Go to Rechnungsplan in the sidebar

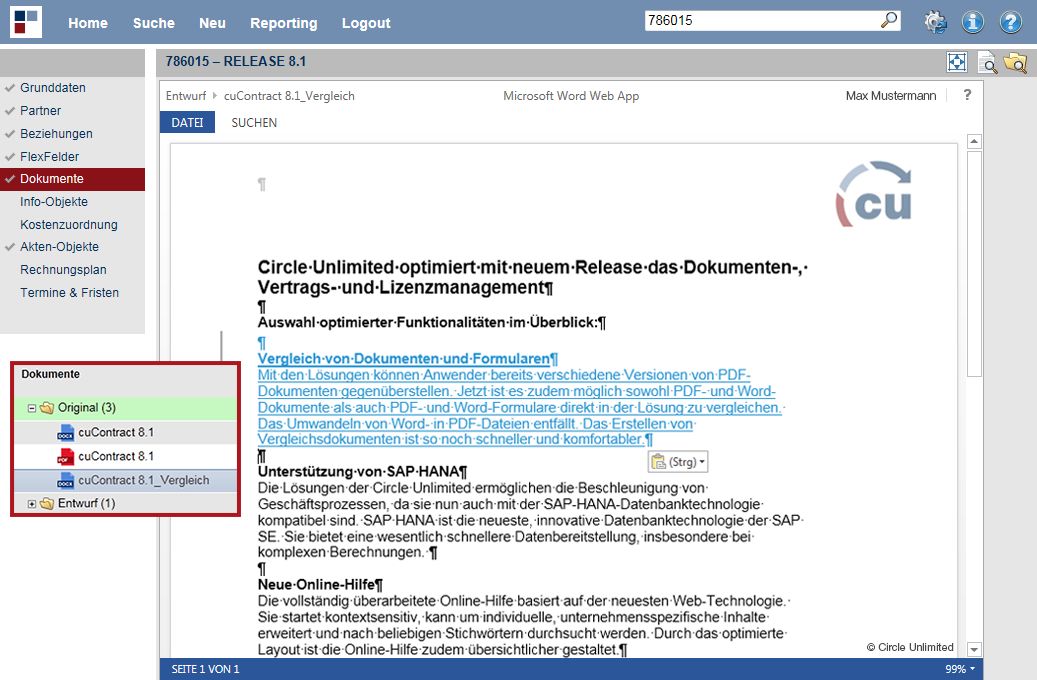(63, 270)
